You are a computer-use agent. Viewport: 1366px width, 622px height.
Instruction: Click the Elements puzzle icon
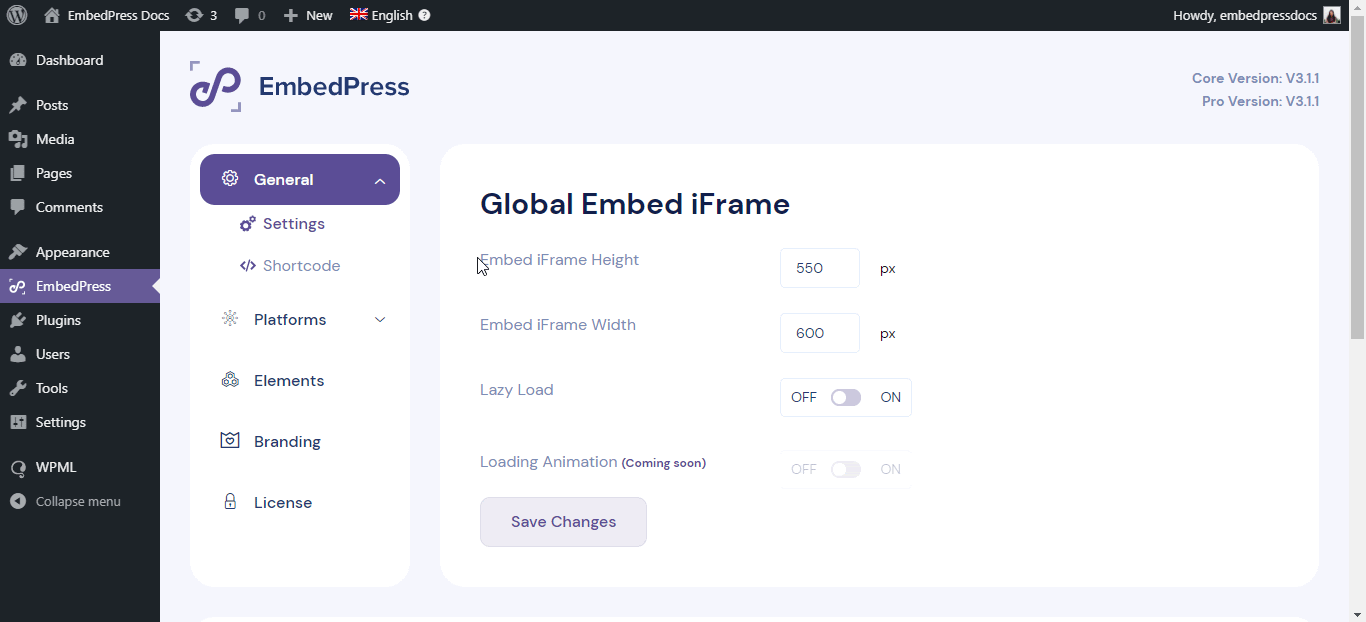pyautogui.click(x=230, y=380)
